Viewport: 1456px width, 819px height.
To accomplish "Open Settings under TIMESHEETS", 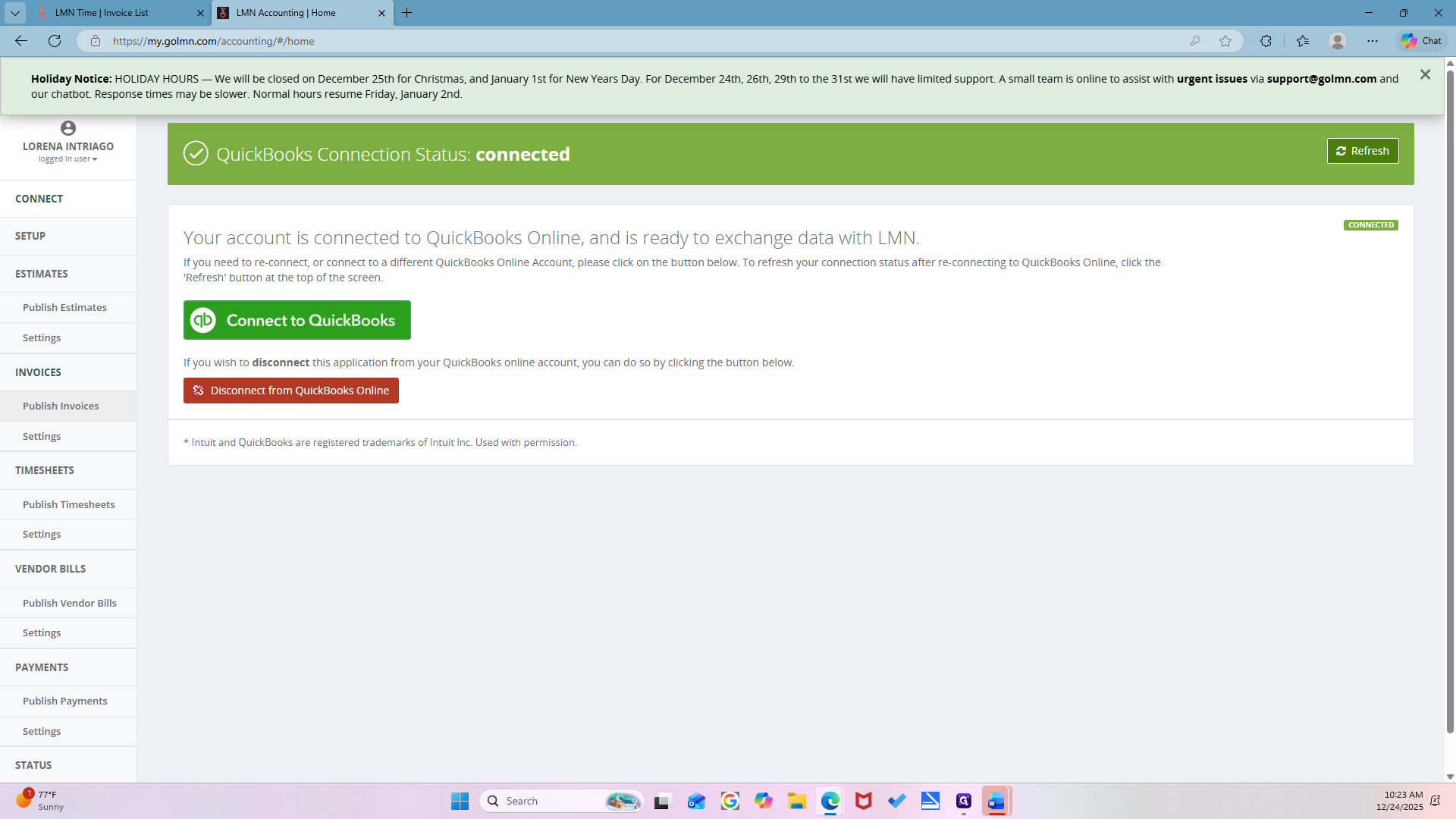I will pyautogui.click(x=68, y=534).
